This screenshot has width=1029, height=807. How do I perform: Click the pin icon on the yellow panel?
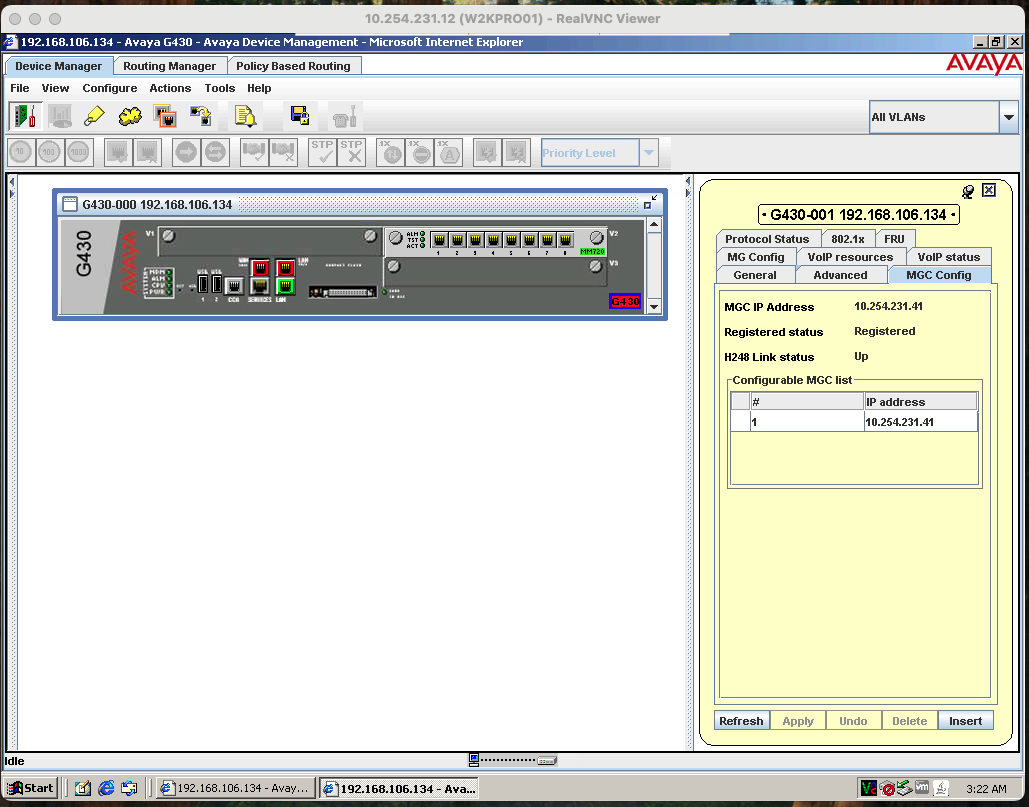pyautogui.click(x=967, y=191)
